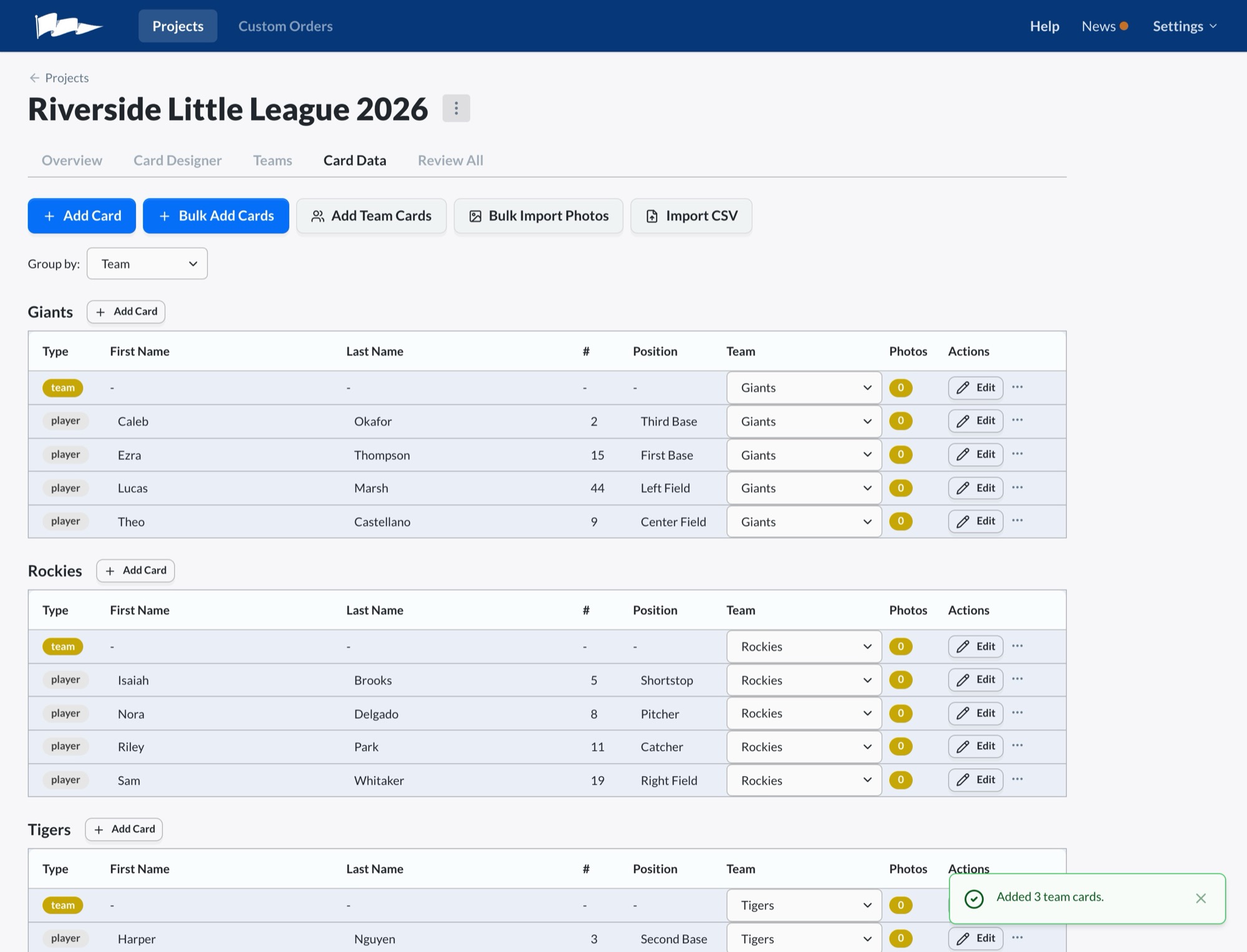Viewport: 1247px width, 952px height.
Task: Open more actions for Ezra Thompson row
Action: coord(1018,454)
